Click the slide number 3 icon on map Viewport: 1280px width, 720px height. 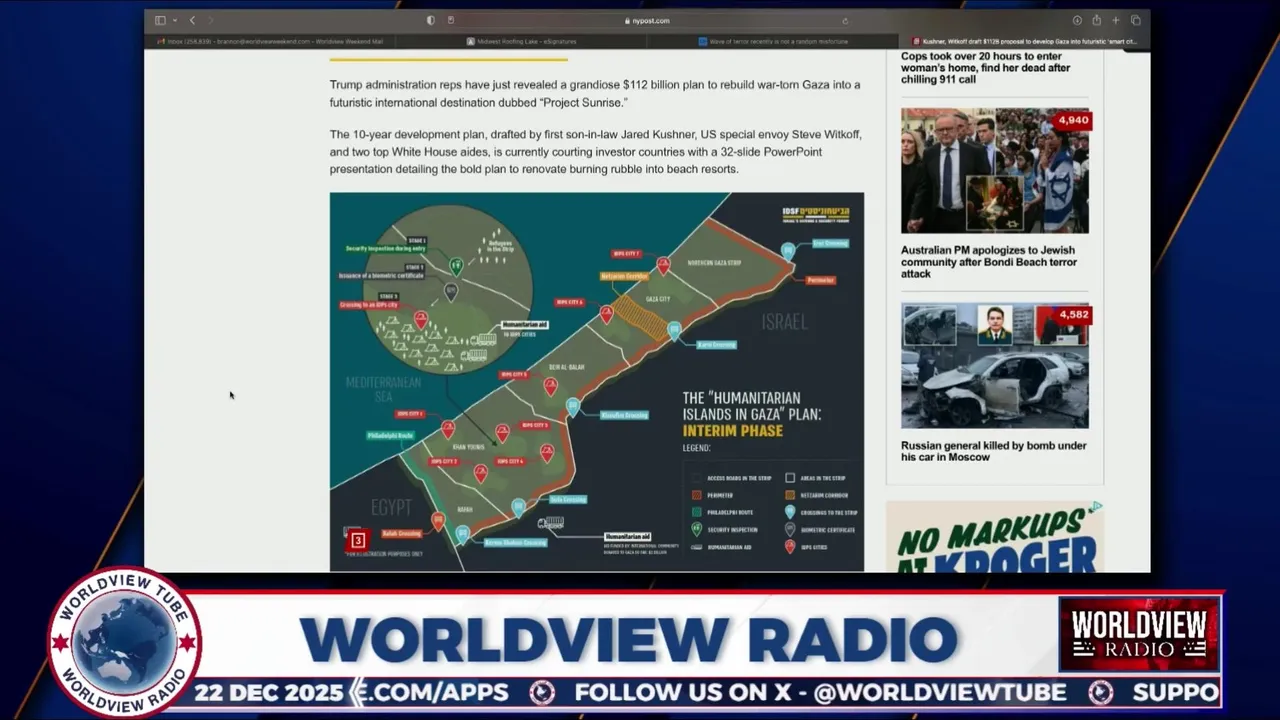[358, 540]
